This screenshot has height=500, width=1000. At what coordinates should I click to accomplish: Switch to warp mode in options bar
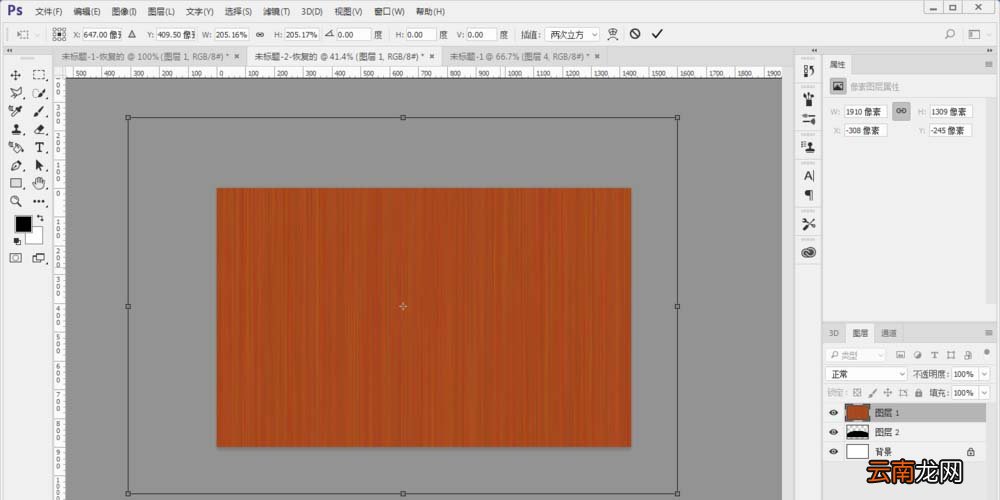613,34
